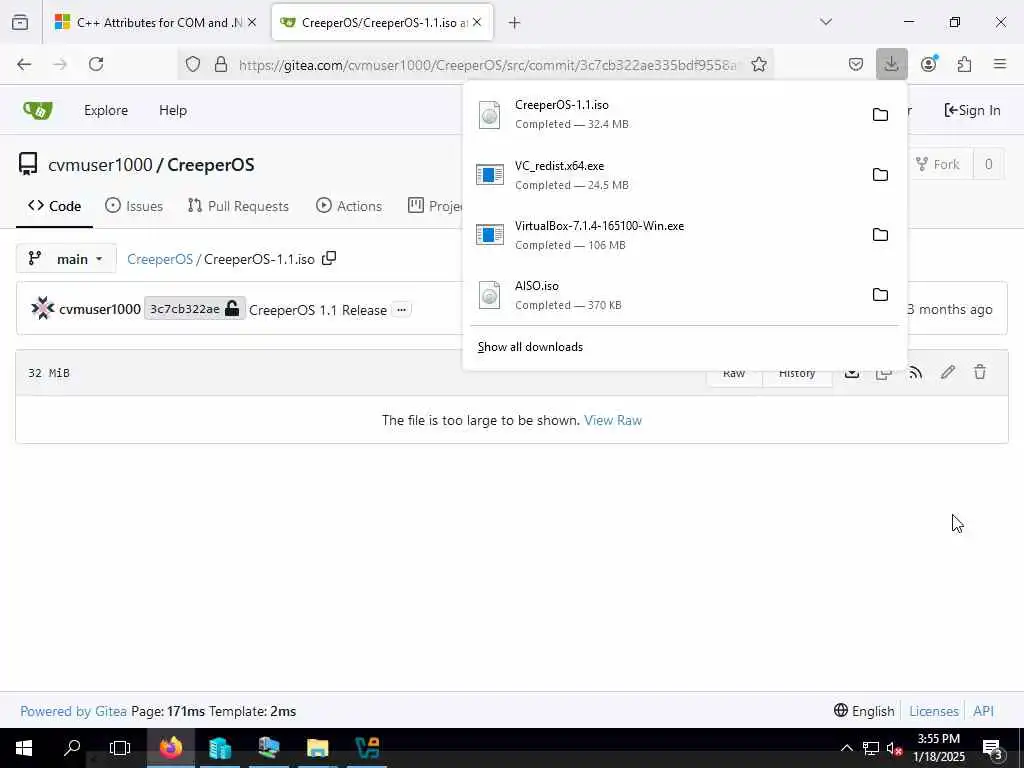Viewport: 1024px width, 768px height.
Task: Bookmark this page with star icon
Action: (759, 64)
